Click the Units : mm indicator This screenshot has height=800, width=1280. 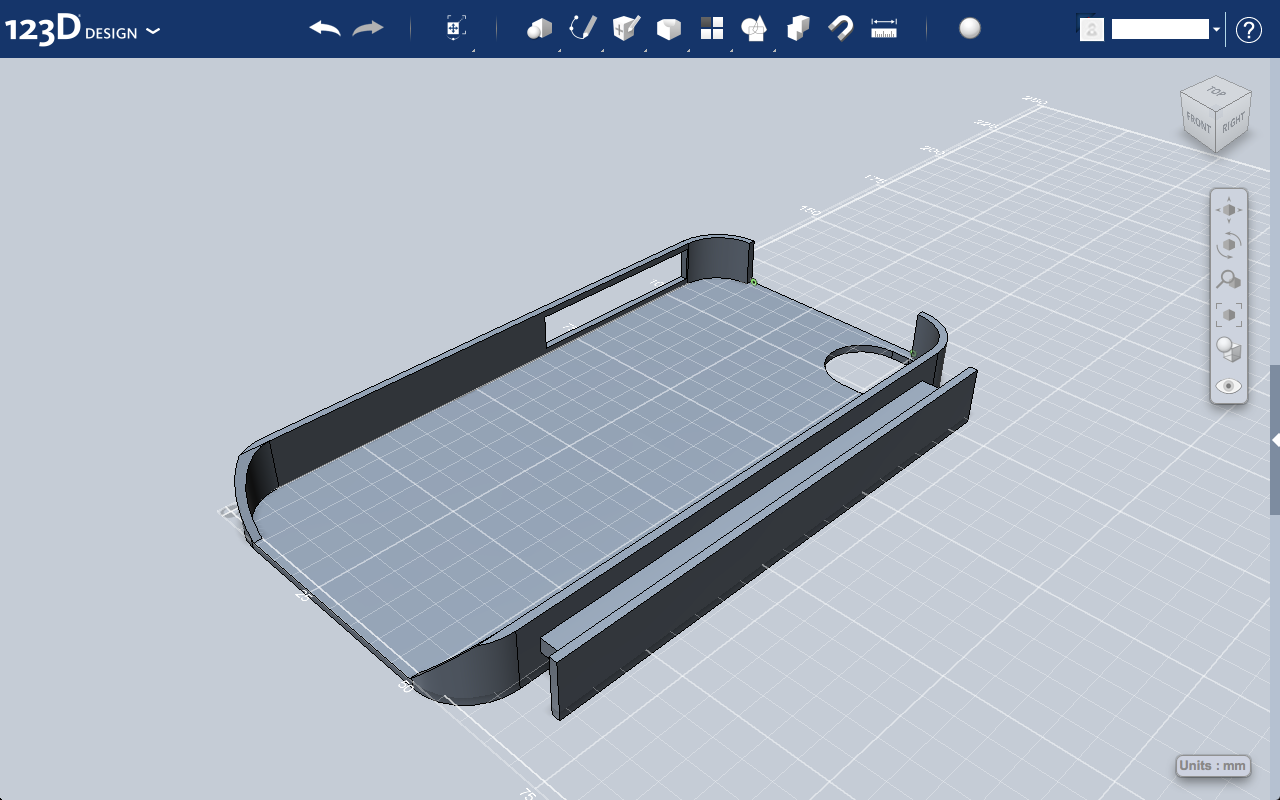[x=1212, y=765]
